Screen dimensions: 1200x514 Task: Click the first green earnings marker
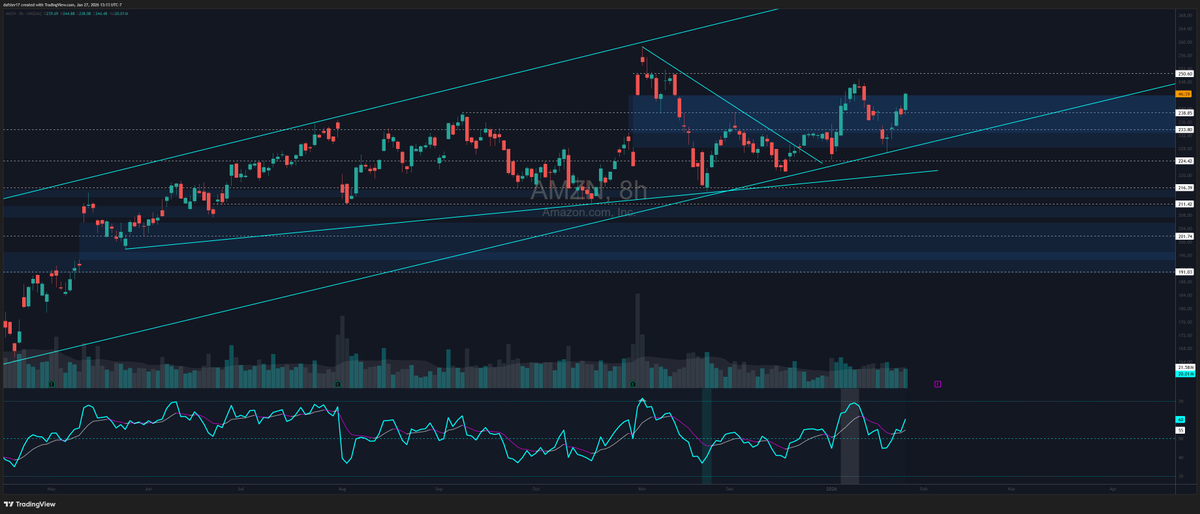click(x=51, y=383)
